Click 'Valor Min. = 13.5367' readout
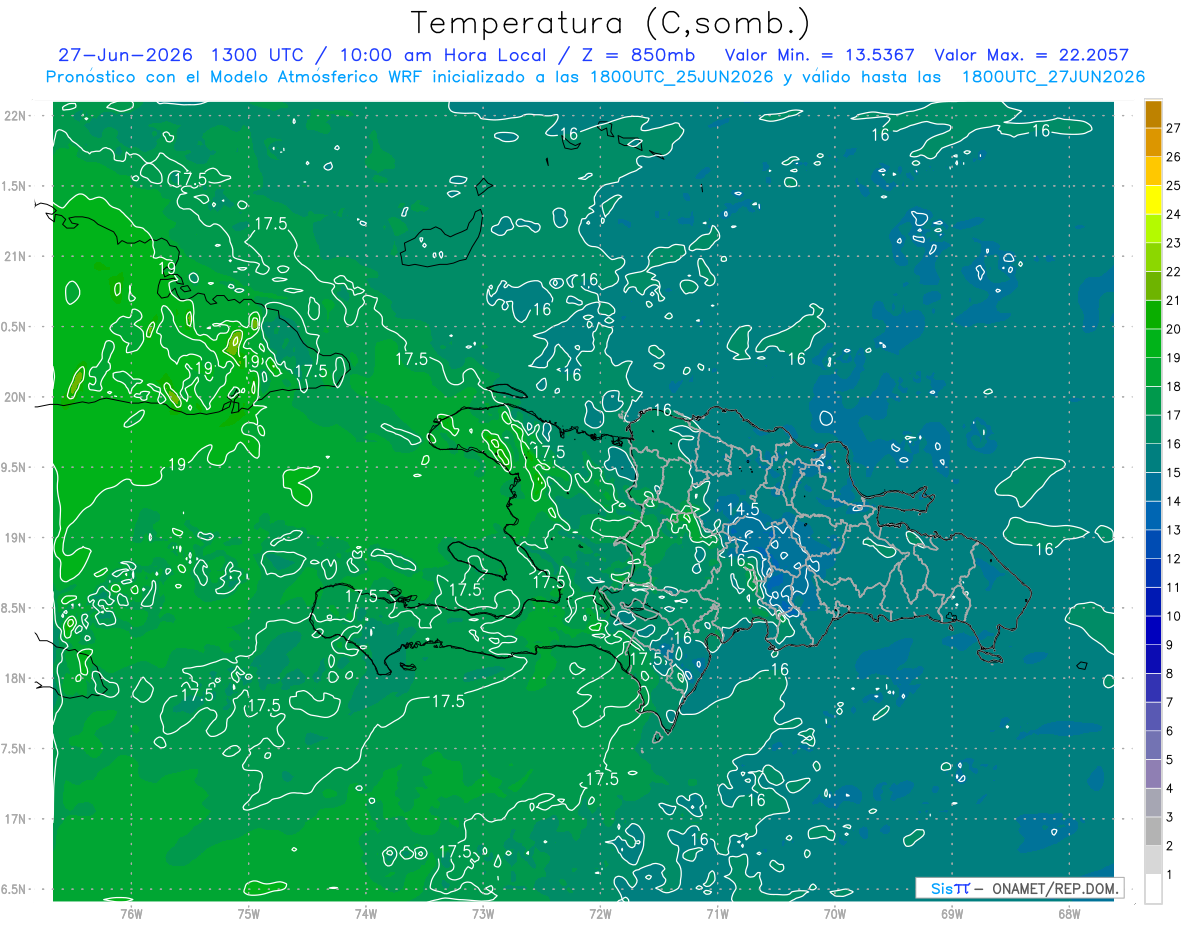1200x927 pixels. (820, 55)
